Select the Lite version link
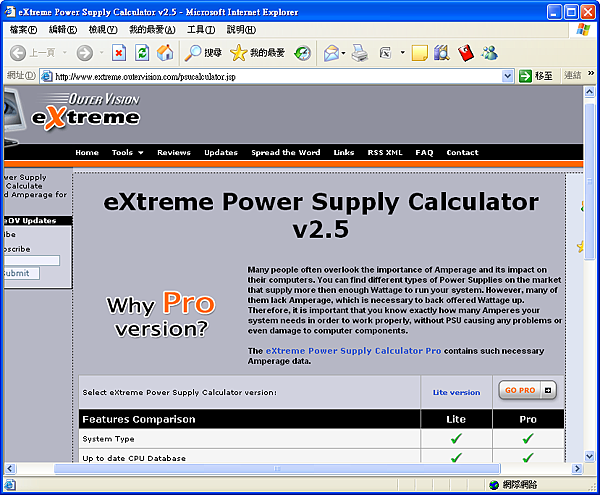Image resolution: width=600 pixels, height=495 pixels. (x=457, y=392)
